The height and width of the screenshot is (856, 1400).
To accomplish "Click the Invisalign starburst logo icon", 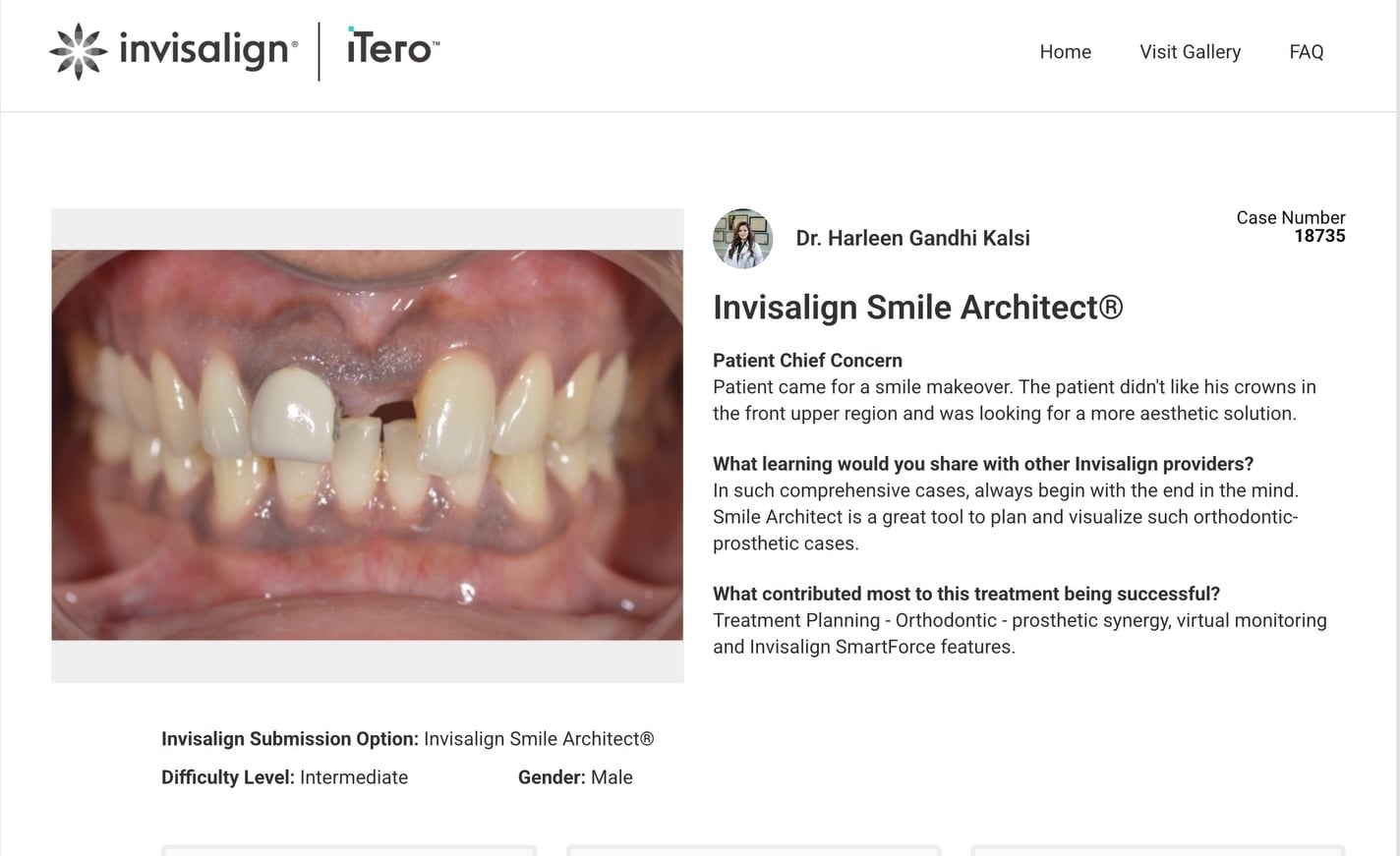I will point(78,51).
